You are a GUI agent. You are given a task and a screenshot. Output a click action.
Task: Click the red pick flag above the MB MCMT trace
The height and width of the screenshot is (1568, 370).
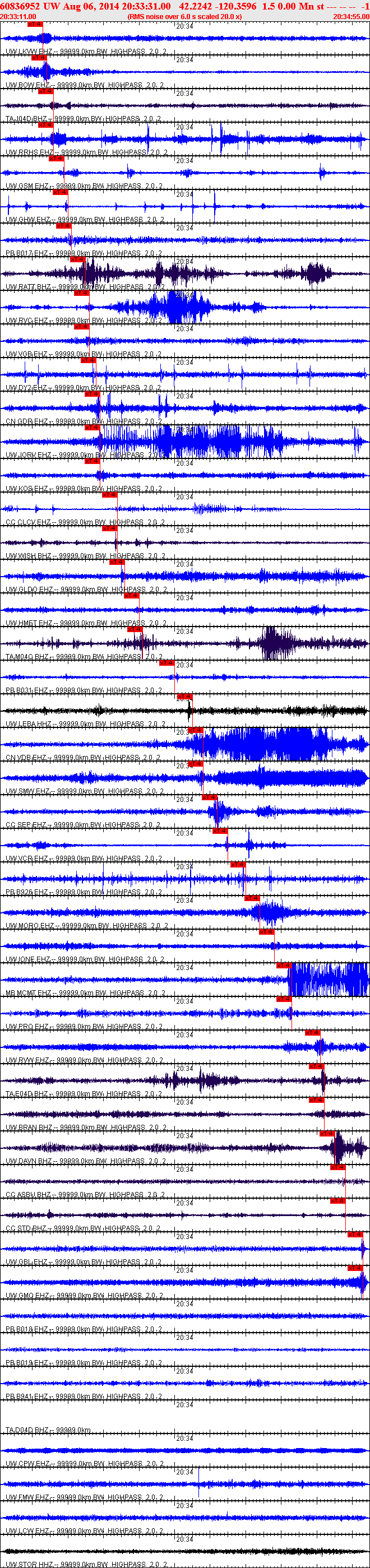point(284,966)
